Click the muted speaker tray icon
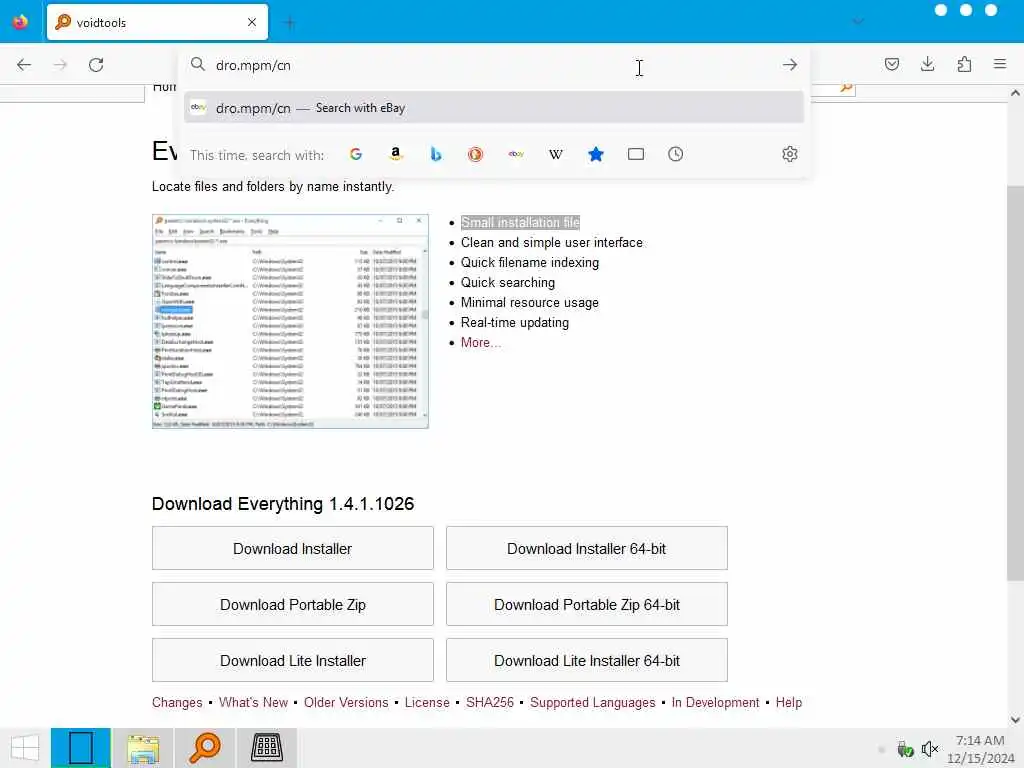The height and width of the screenshot is (768, 1024). pos(929,748)
